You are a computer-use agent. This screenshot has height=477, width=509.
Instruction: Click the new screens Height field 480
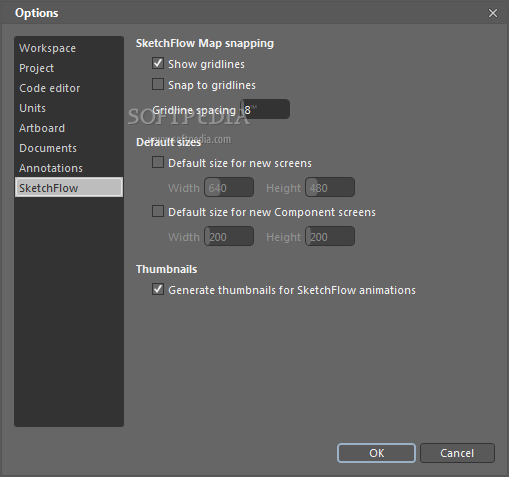[330, 187]
